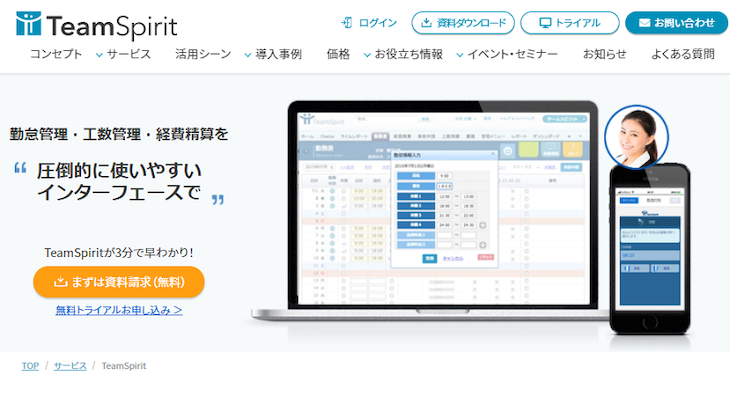Click the download icon in the orange button
Viewport: 730px width, 412px height.
click(61, 281)
